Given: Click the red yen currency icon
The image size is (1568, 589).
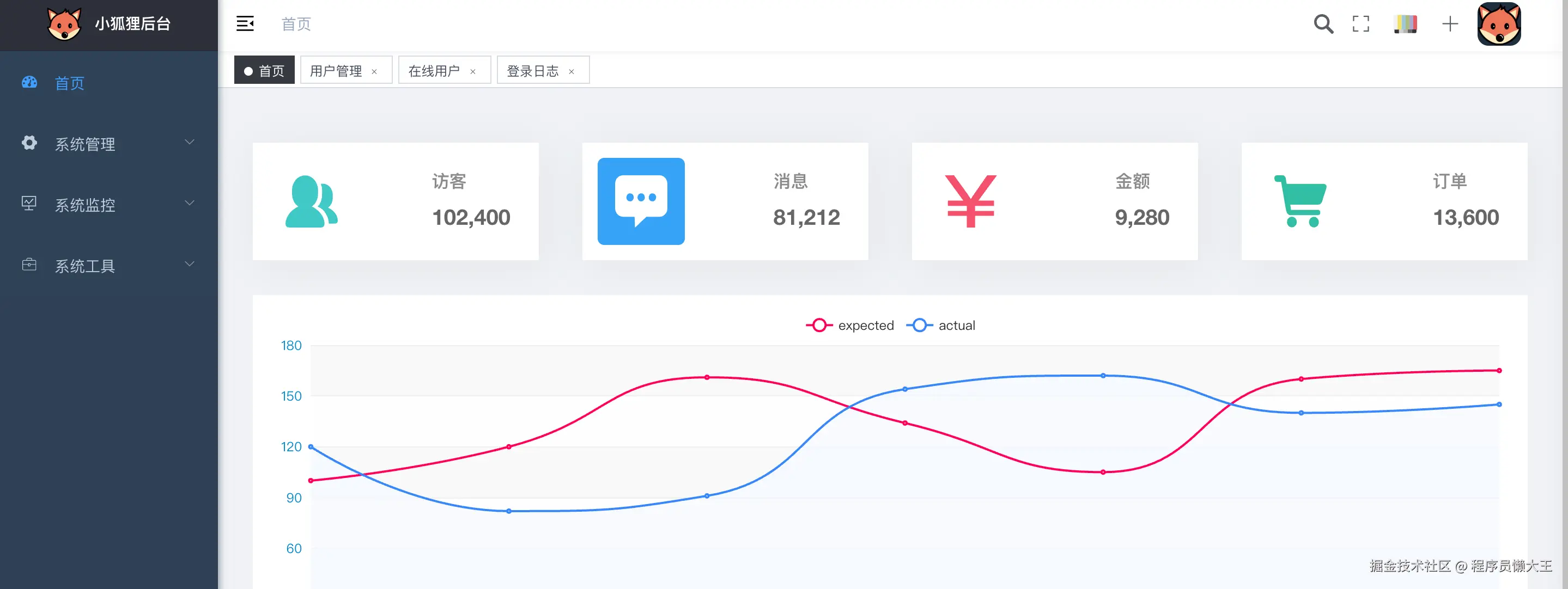Looking at the screenshot, I should pos(970,201).
